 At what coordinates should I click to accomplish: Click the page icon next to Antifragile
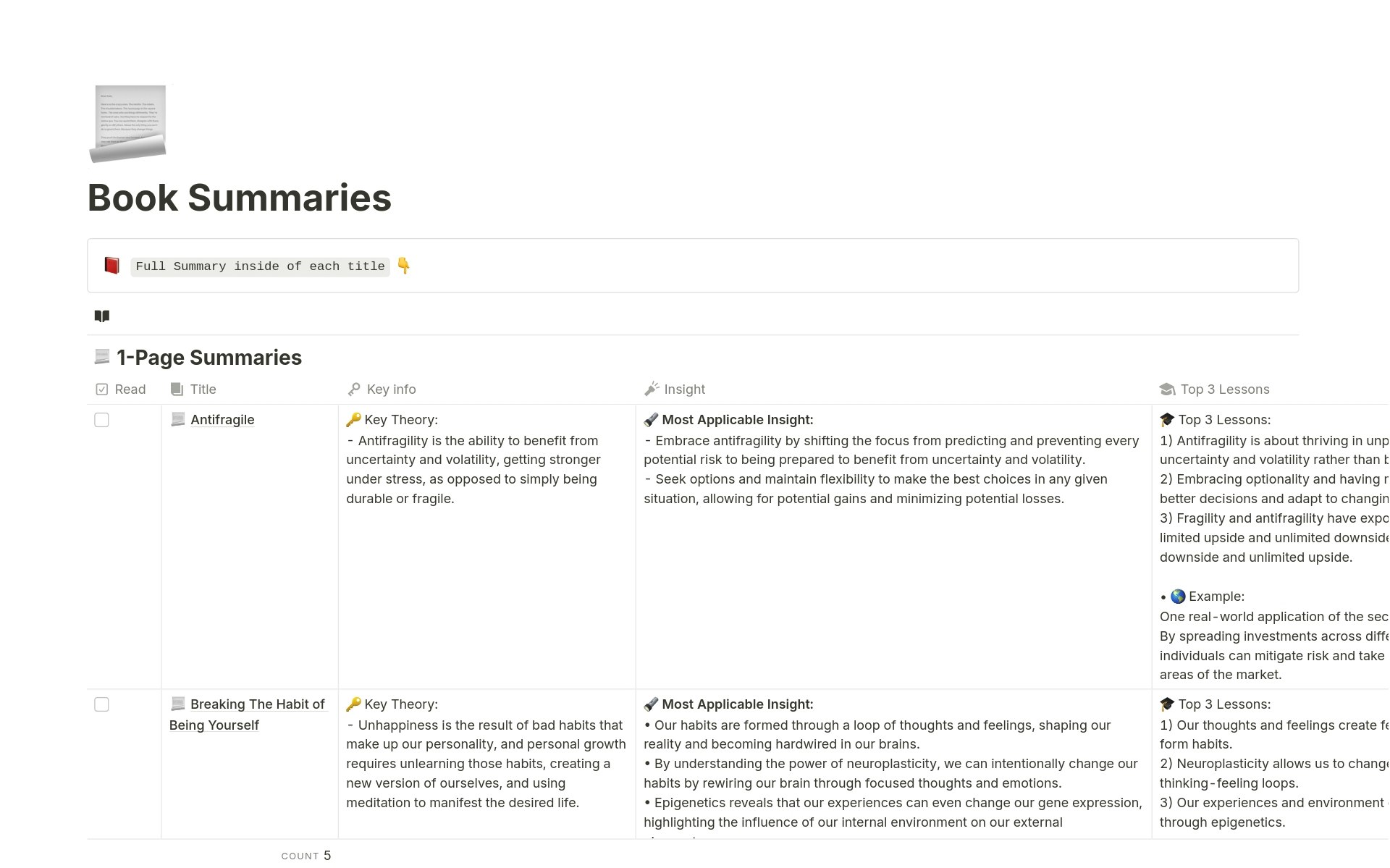pyautogui.click(x=177, y=419)
